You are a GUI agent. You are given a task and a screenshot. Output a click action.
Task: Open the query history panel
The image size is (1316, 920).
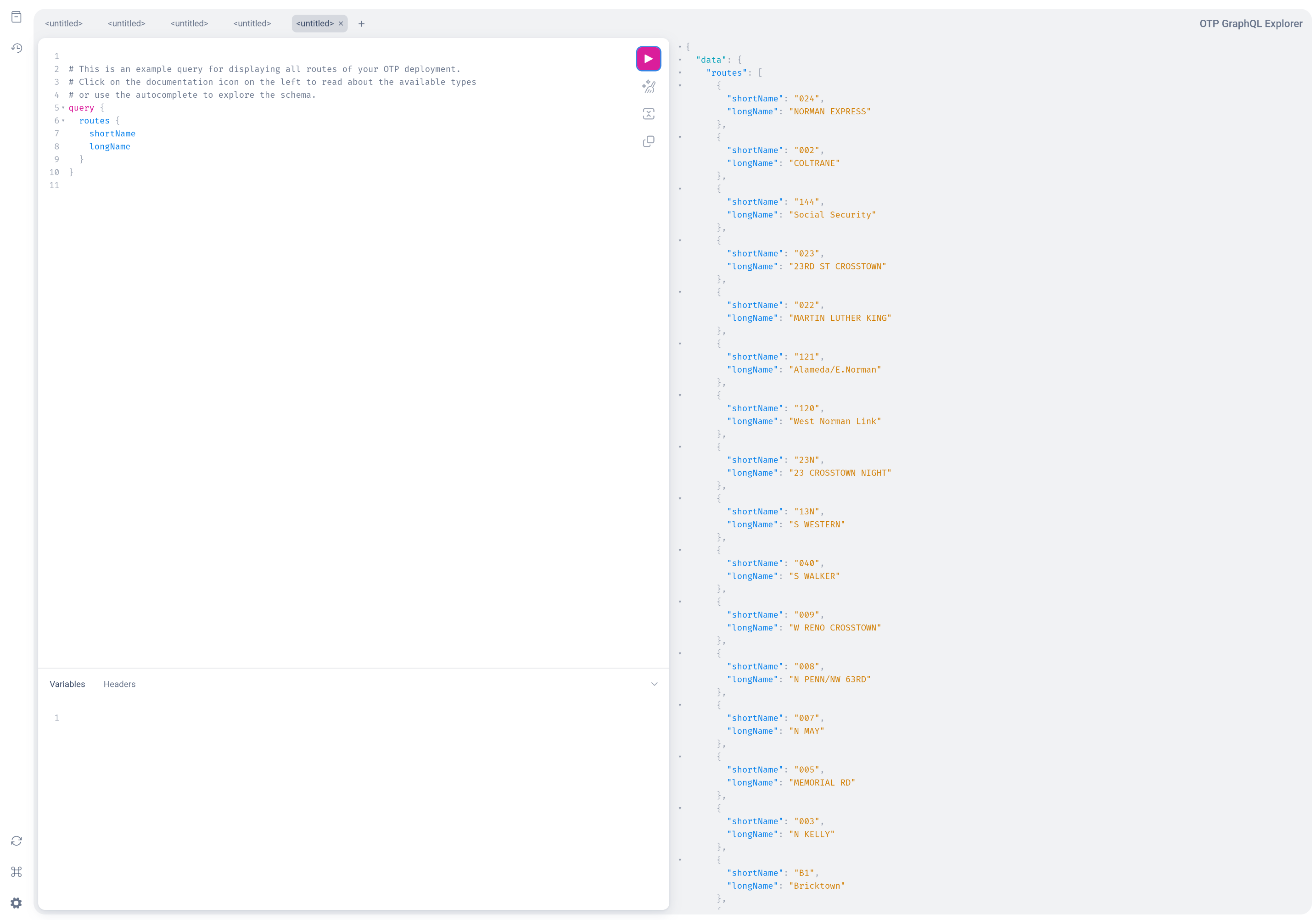tap(16, 48)
